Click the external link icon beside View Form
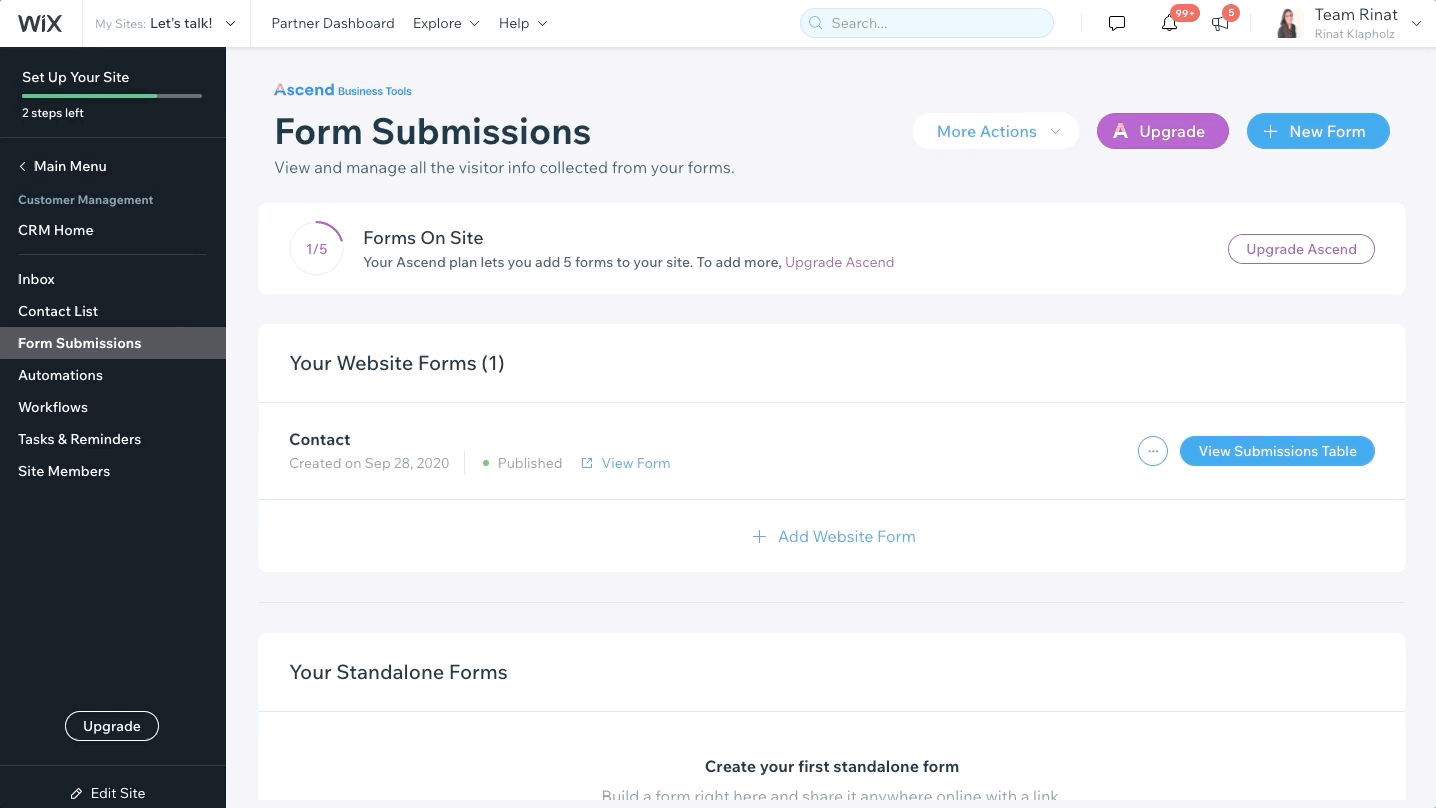Screen dimensions: 1436x808 coord(587,463)
